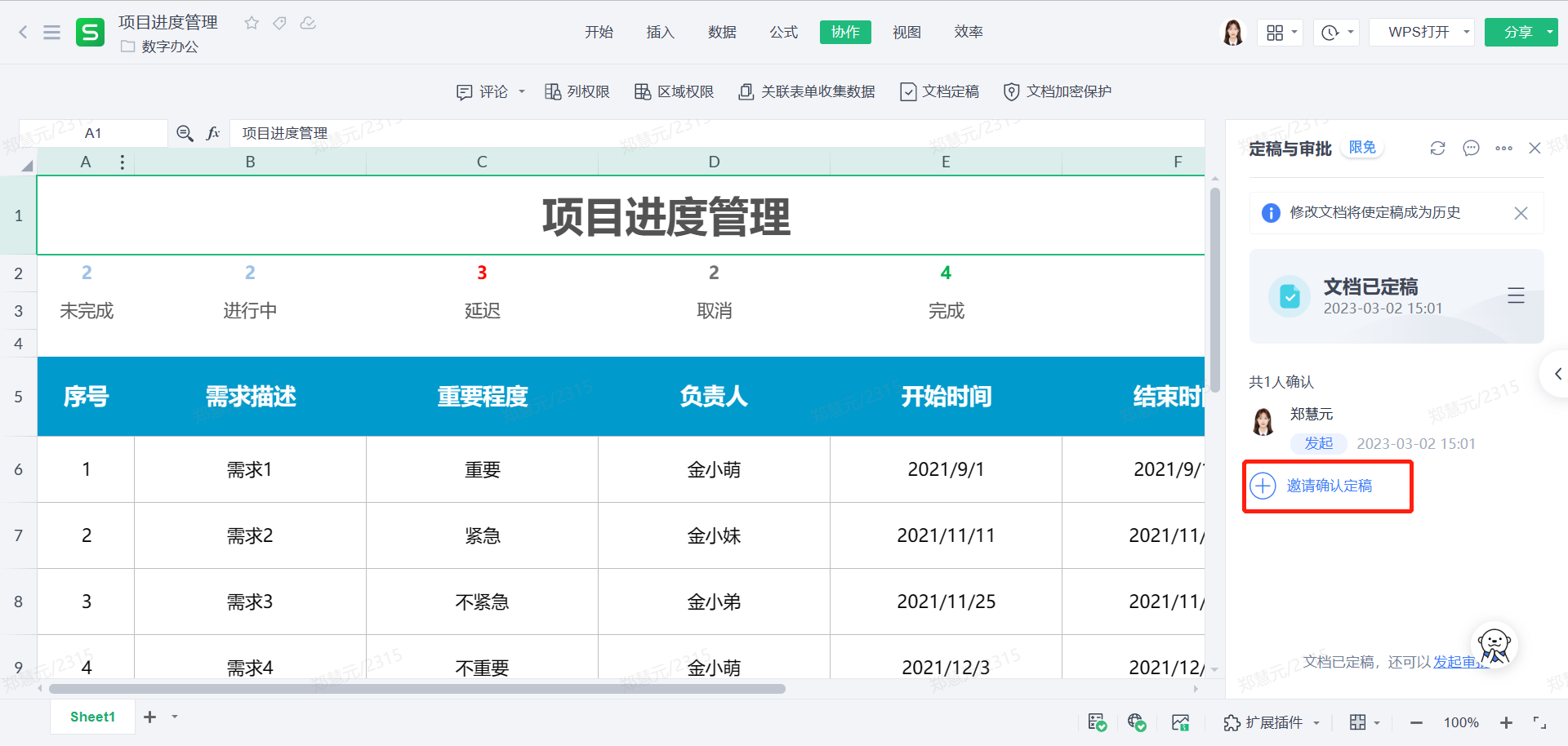This screenshot has height=746, width=1568.
Task: Expand the 评论 dropdown arrow
Action: point(522,91)
